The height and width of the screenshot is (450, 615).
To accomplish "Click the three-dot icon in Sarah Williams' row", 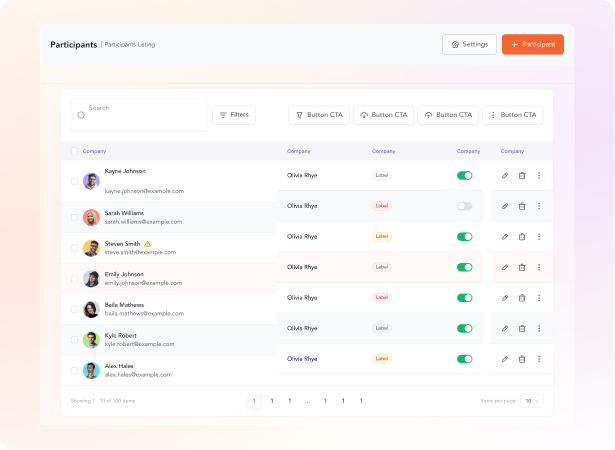I will point(539,206).
